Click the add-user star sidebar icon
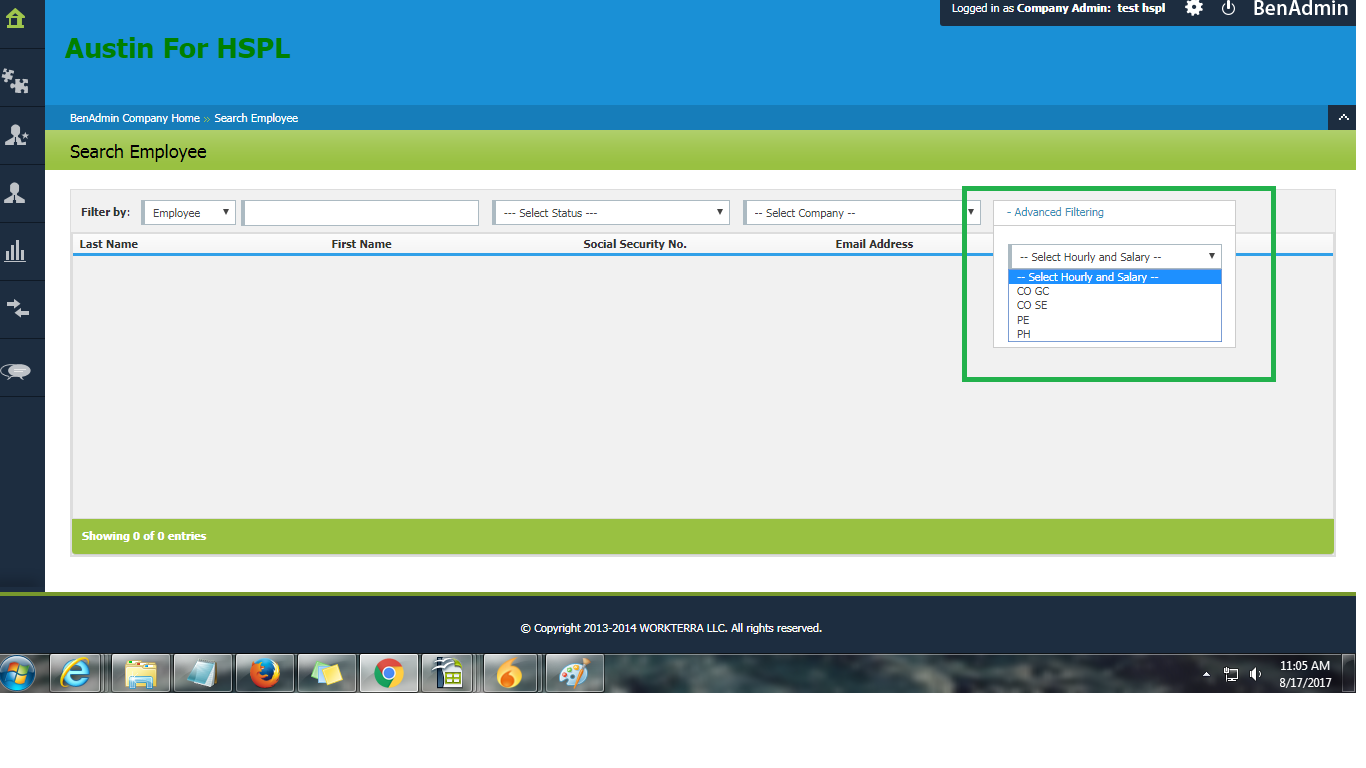 (16, 136)
